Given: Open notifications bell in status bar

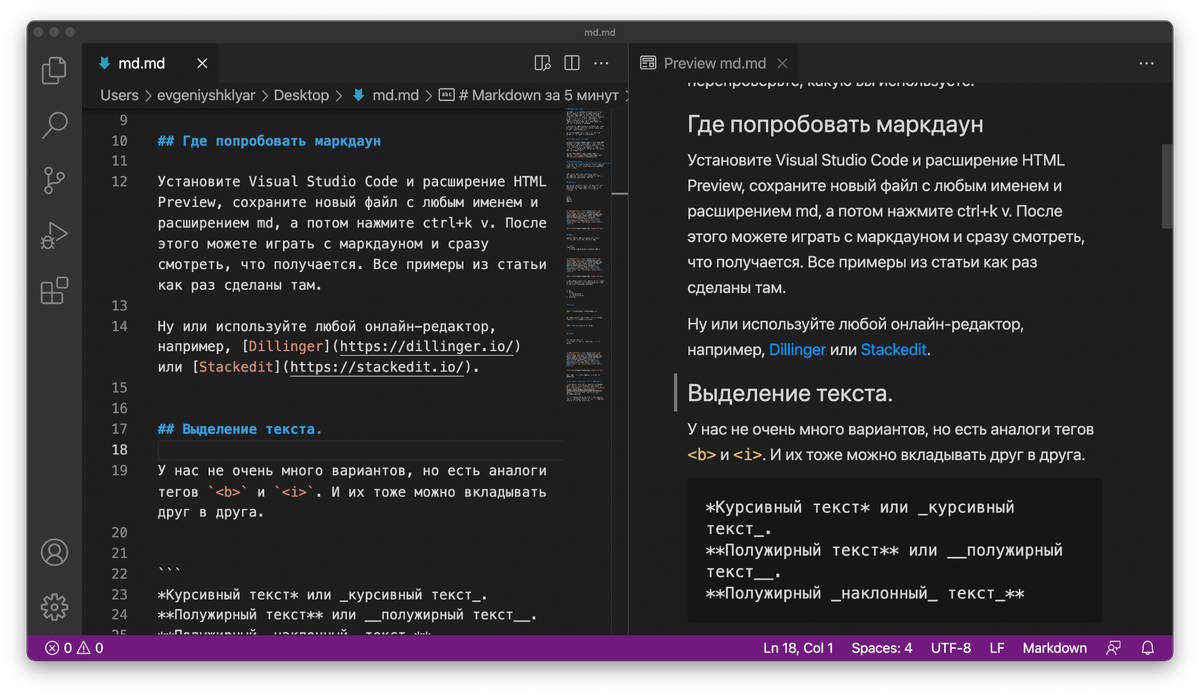Looking at the screenshot, I should pos(1149,648).
